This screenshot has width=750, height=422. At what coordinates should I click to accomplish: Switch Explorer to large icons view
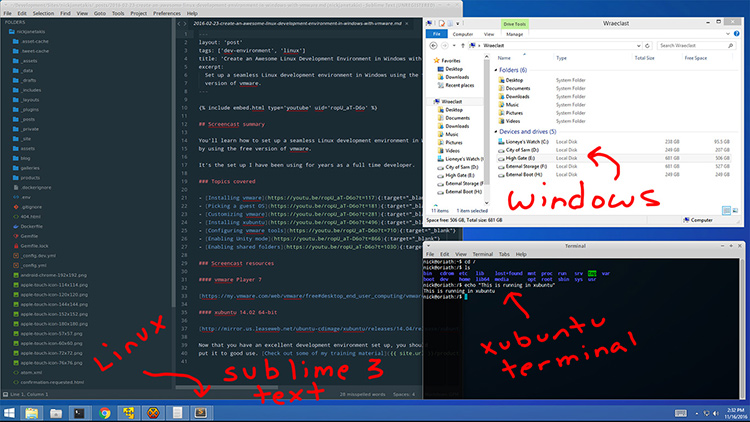click(735, 211)
